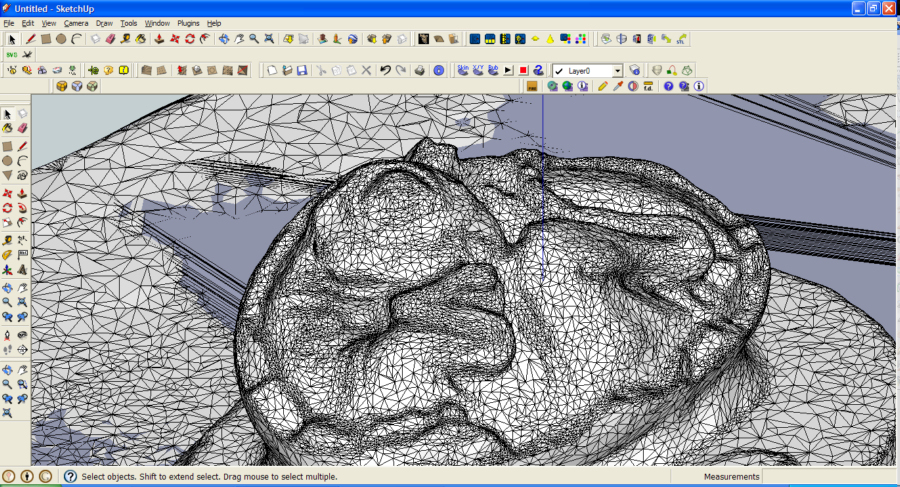This screenshot has width=900, height=487.
Task: Activate the Eraser tool
Action: click(x=110, y=39)
